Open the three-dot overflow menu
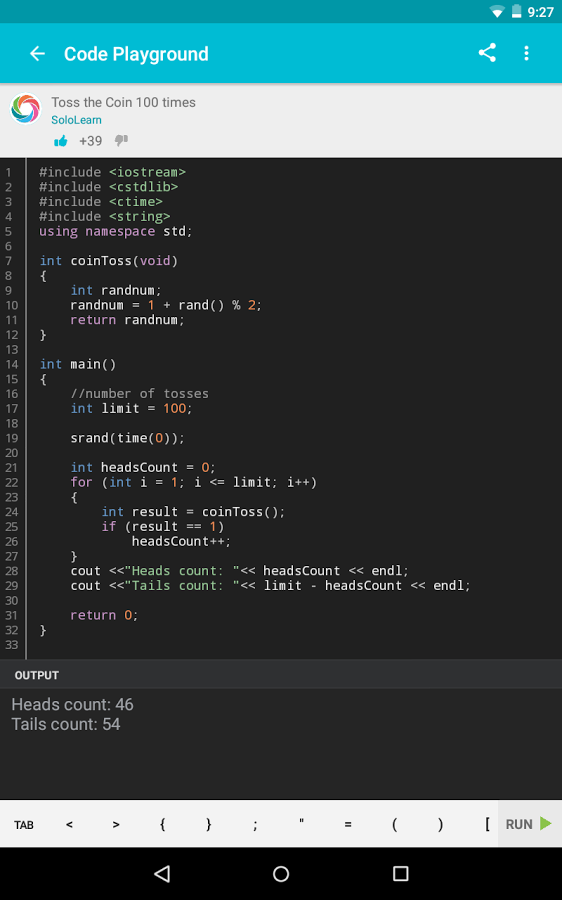Image resolution: width=562 pixels, height=900 pixels. 526,53
